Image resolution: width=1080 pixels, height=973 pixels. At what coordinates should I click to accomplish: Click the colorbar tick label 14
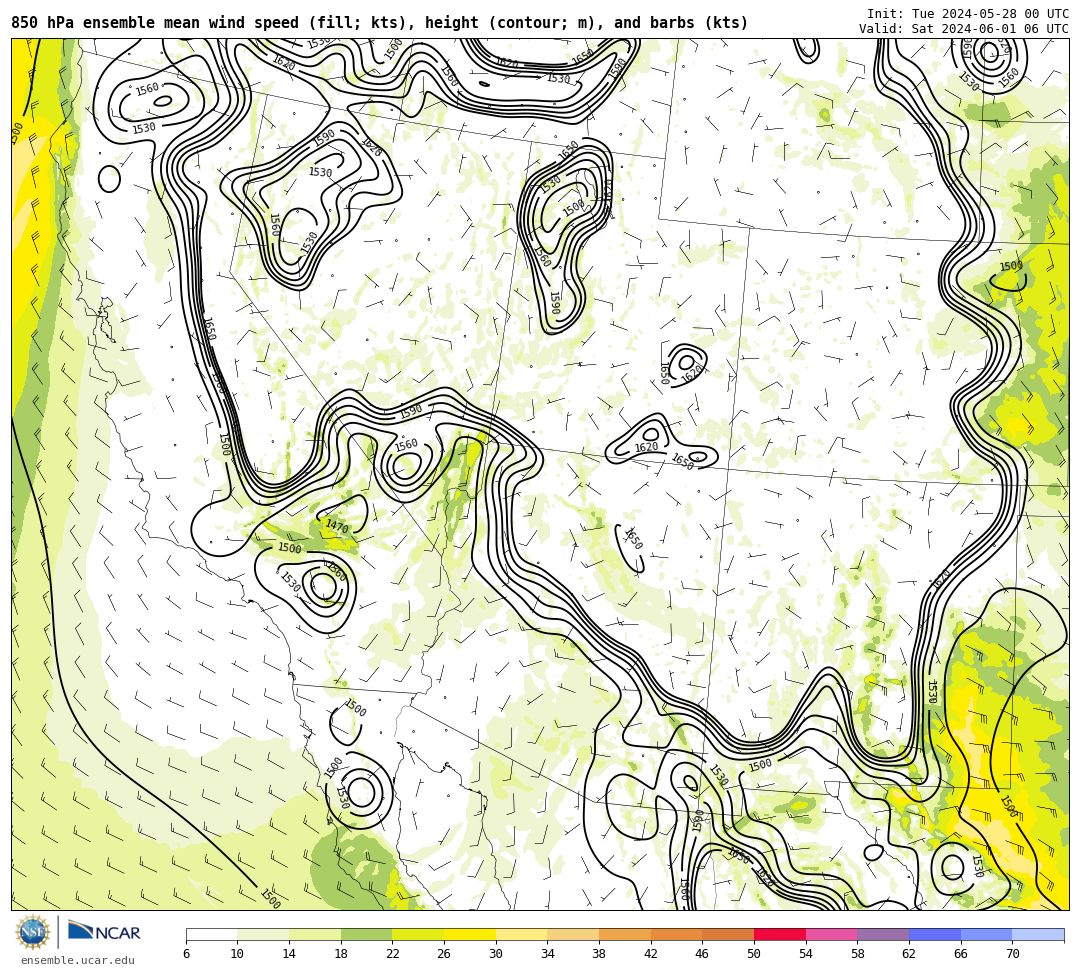tap(289, 954)
